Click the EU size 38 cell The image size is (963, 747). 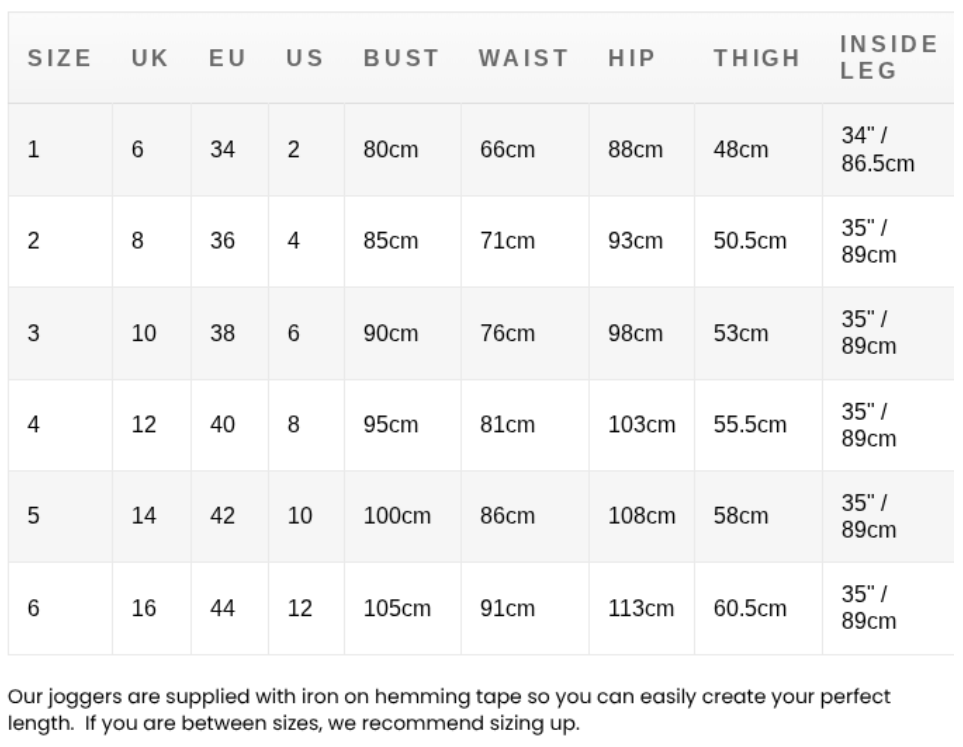[222, 333]
